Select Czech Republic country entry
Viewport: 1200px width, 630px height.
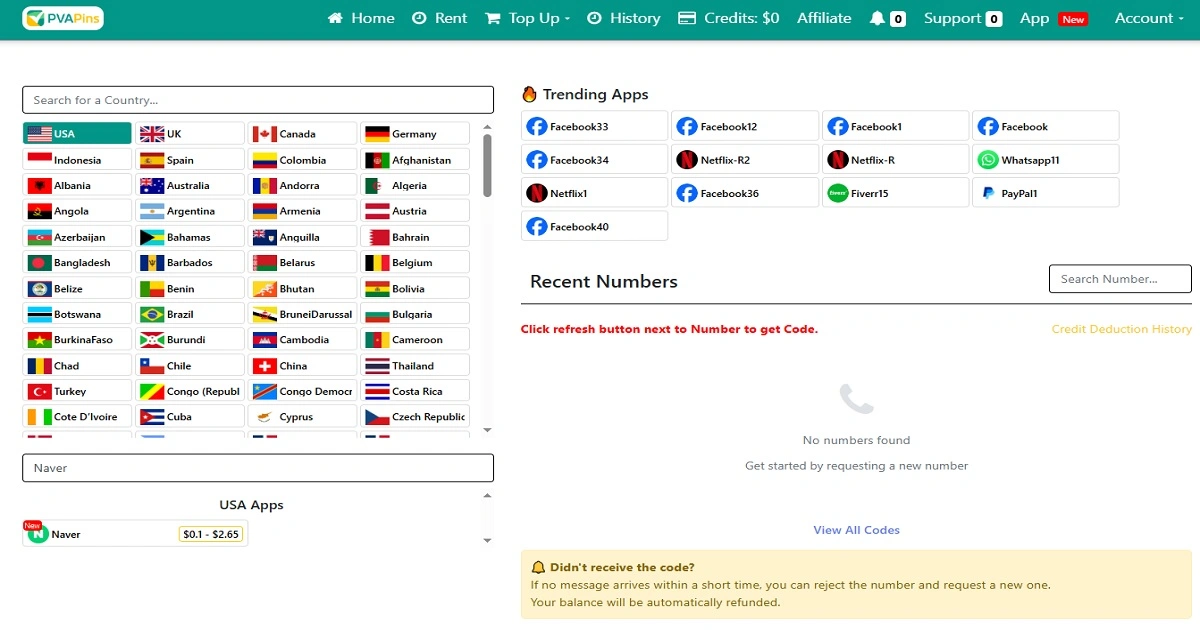pos(415,417)
